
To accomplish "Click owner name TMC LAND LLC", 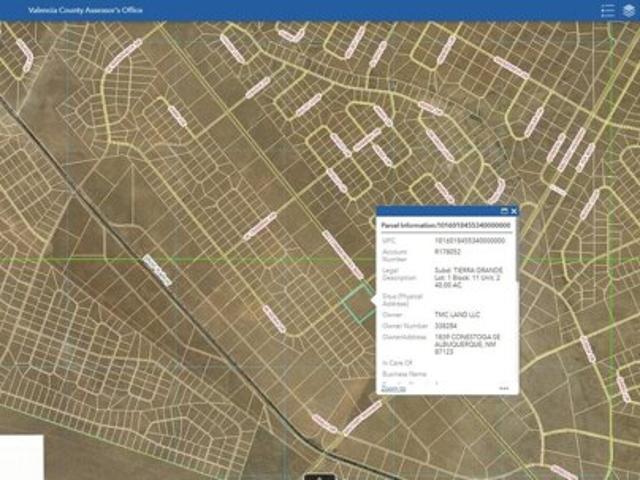I will click(456, 315).
